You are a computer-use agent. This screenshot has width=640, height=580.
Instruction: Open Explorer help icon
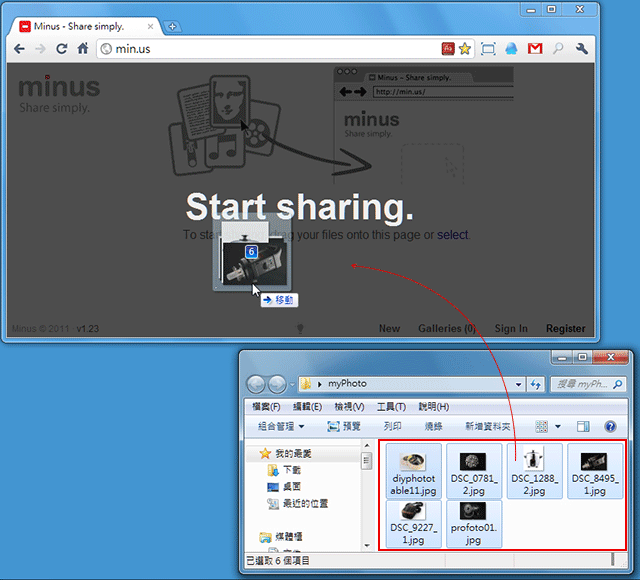click(610, 427)
